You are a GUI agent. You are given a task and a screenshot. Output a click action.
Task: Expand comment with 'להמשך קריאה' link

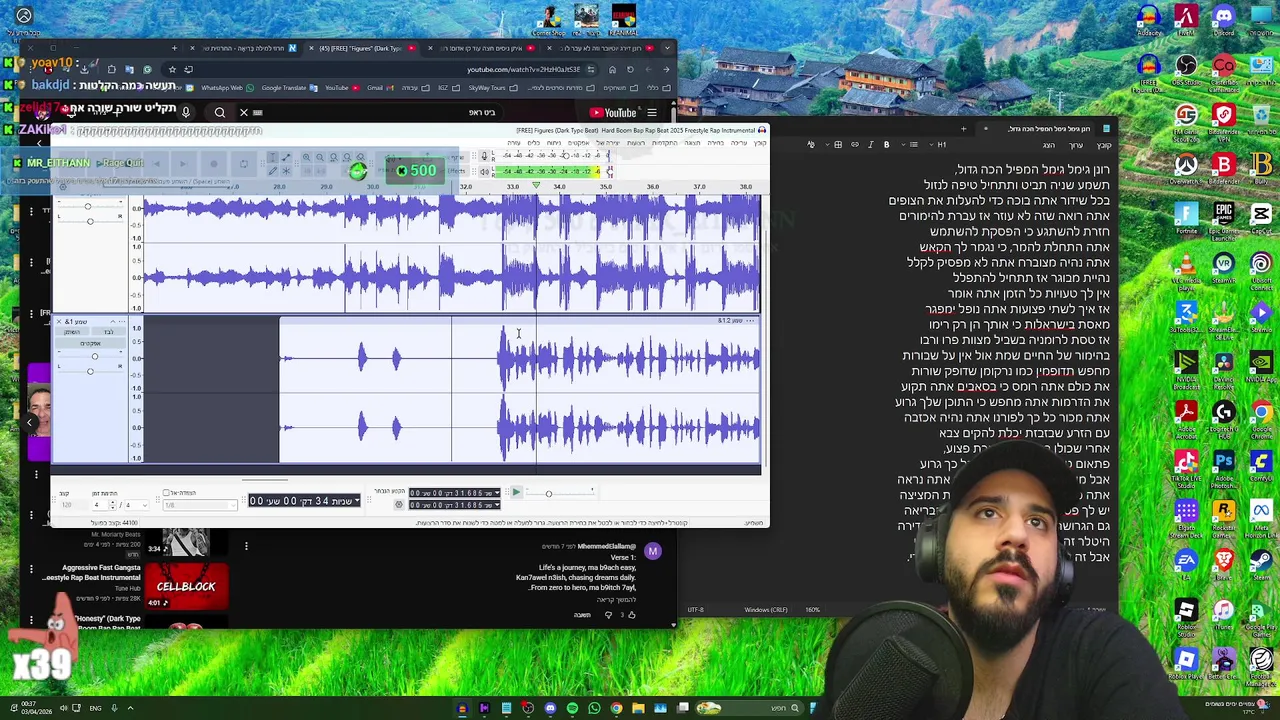614,599
